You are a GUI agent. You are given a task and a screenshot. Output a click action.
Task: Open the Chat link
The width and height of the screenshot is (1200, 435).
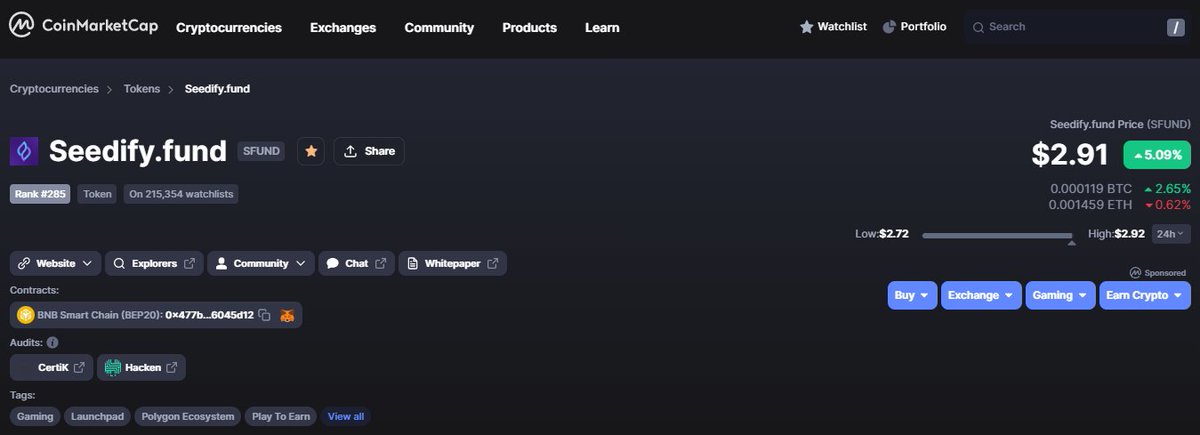[356, 264]
